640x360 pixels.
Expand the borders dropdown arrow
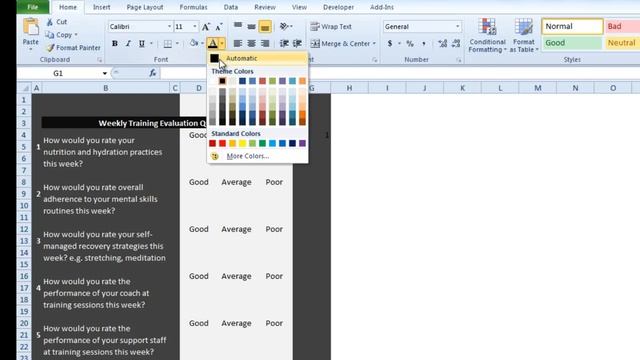[x=177, y=44]
